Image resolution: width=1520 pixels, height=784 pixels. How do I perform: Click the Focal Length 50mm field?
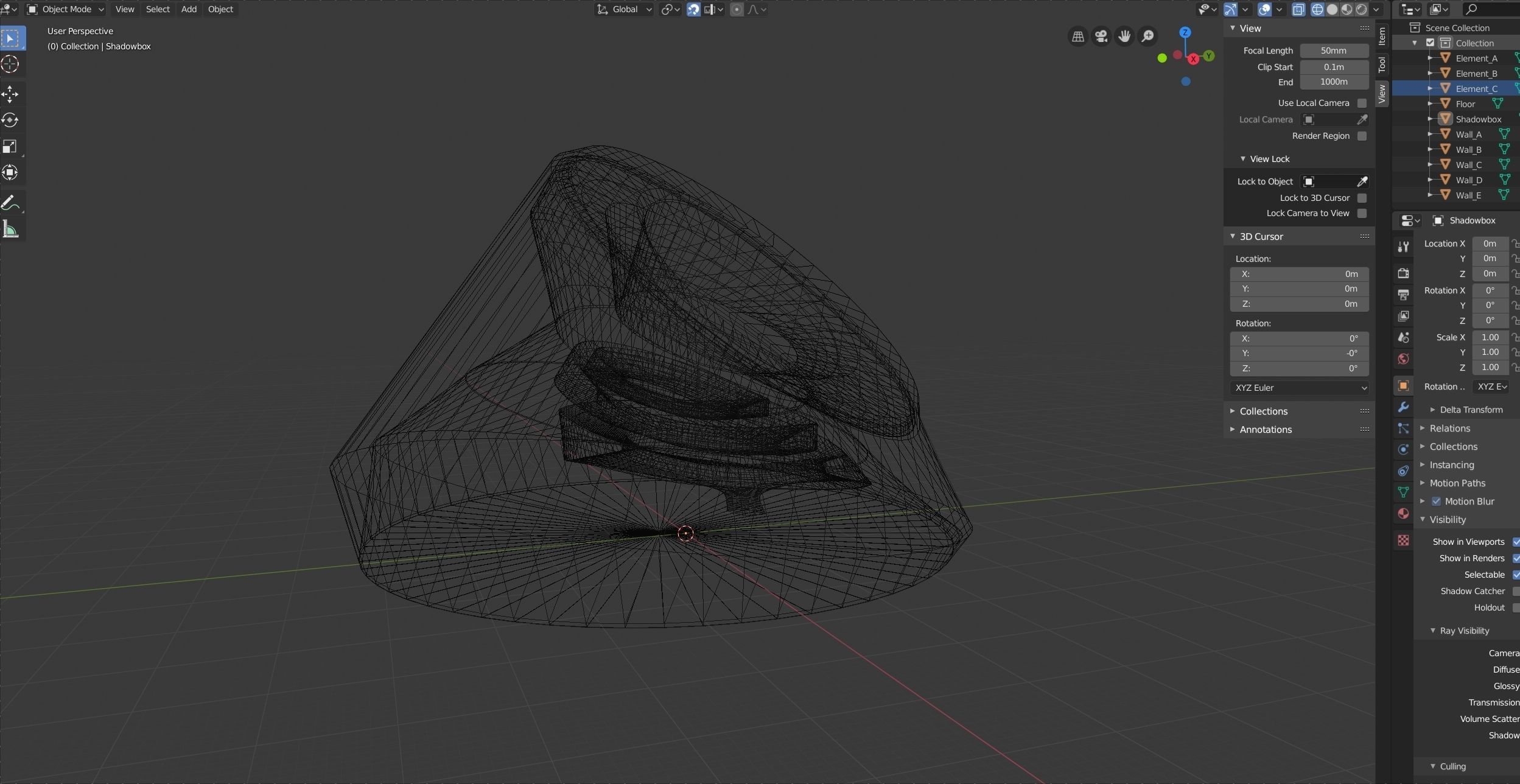pos(1334,51)
